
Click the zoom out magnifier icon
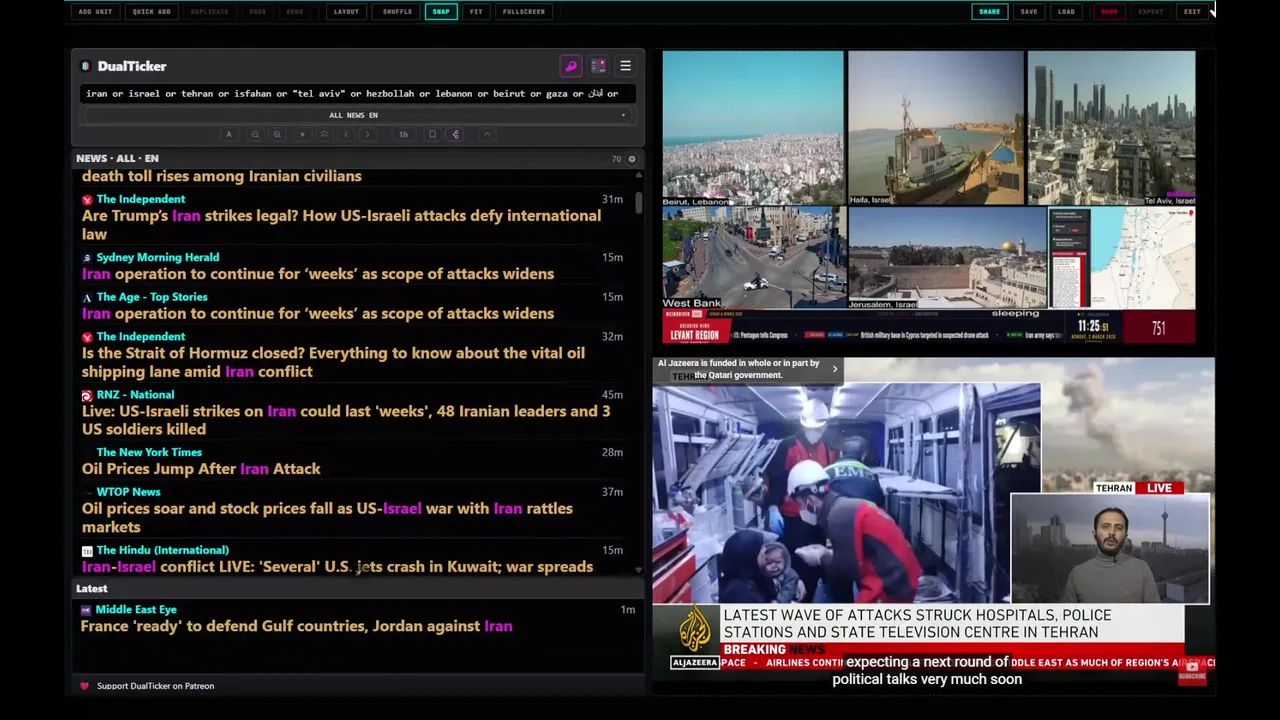(x=255, y=134)
